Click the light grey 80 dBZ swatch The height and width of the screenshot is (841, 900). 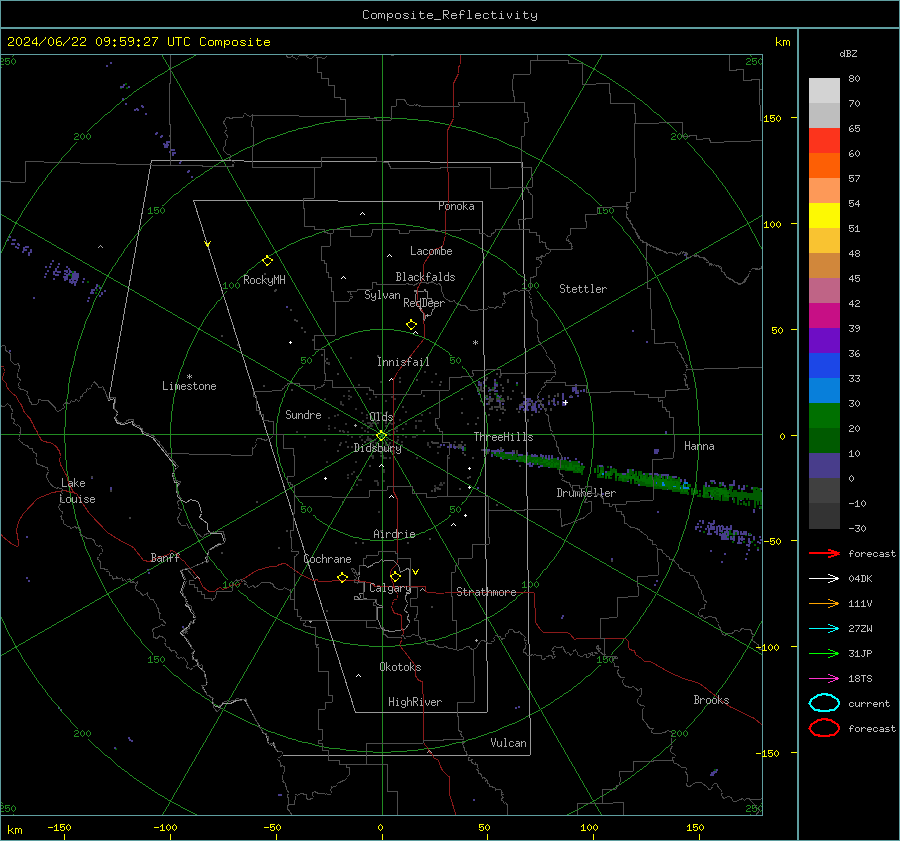(x=824, y=90)
